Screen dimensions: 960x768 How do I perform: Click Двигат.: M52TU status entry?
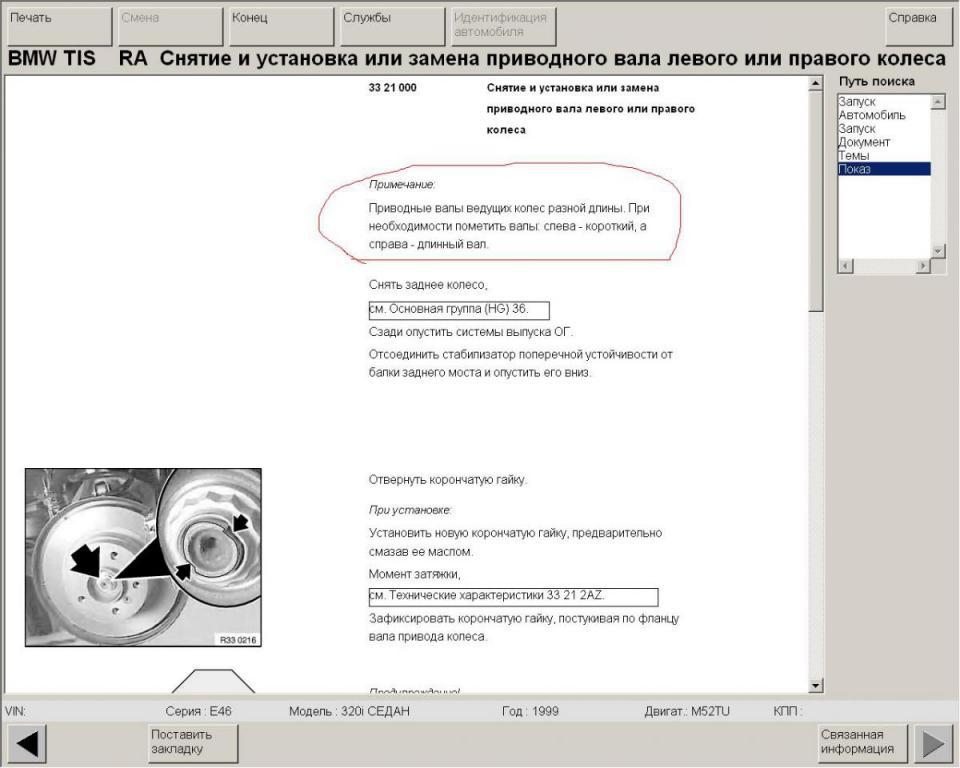tap(687, 711)
